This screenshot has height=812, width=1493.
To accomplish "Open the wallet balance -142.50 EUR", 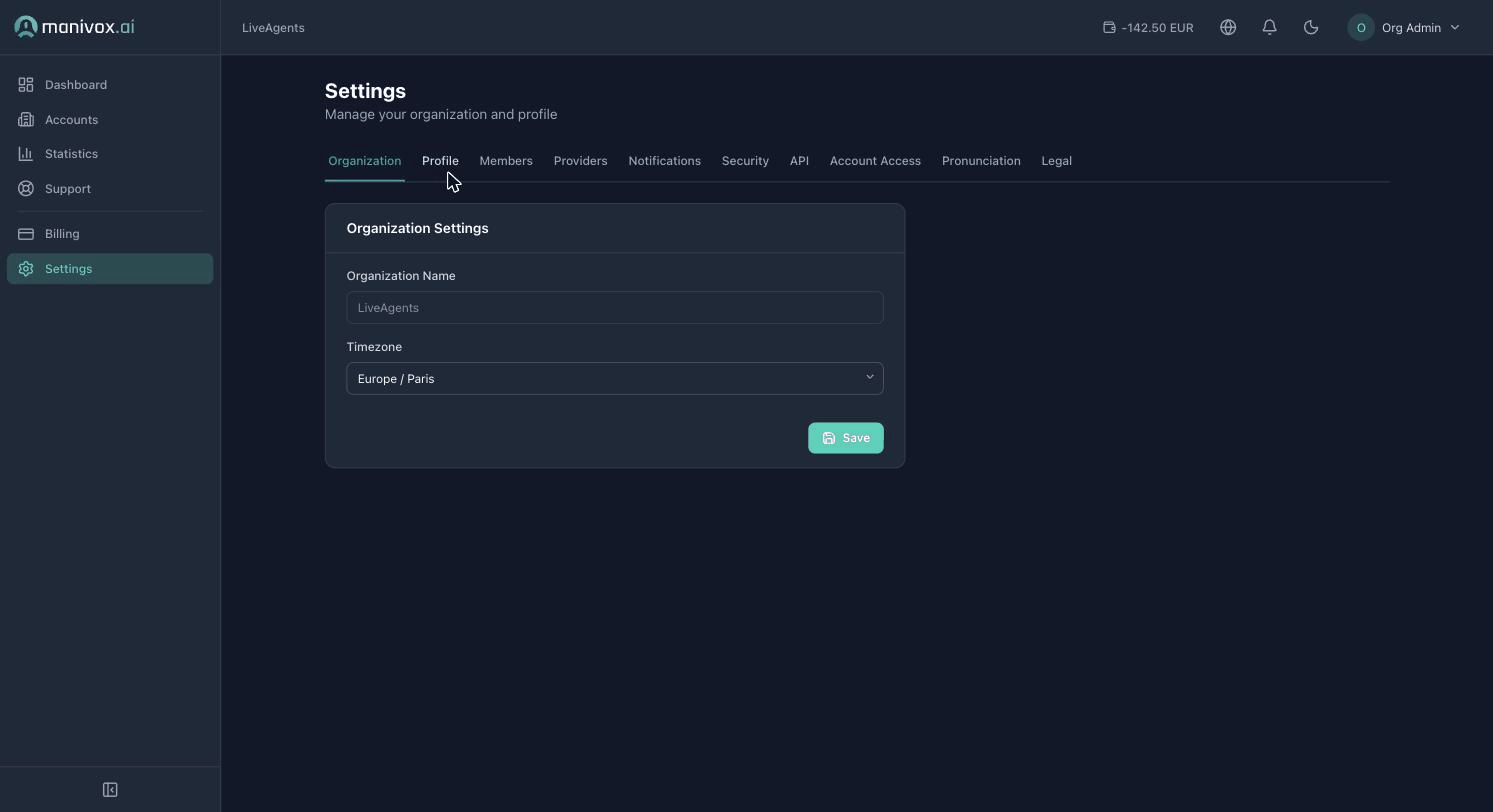I will [1148, 28].
